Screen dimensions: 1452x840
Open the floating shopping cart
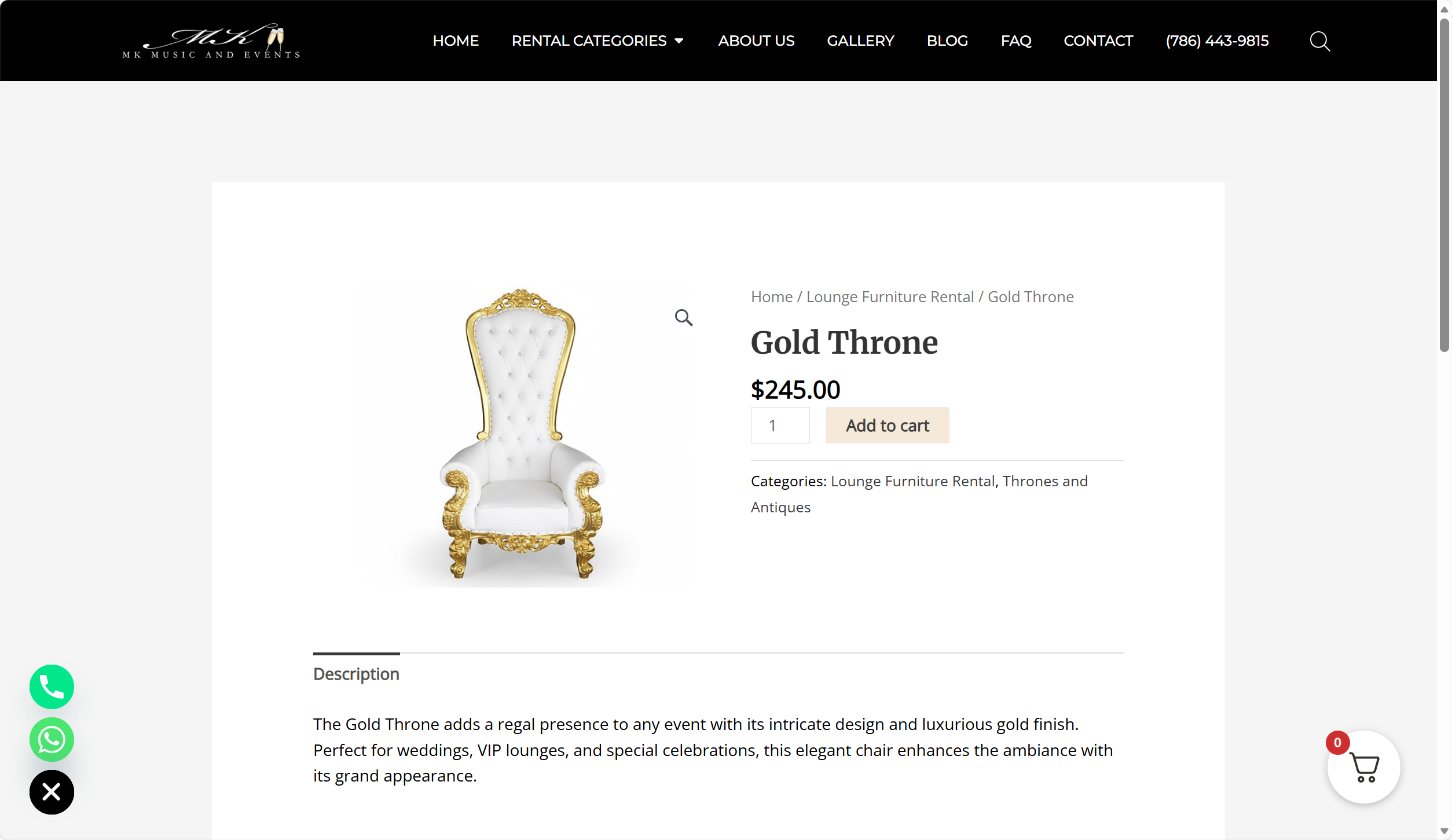[x=1363, y=767]
